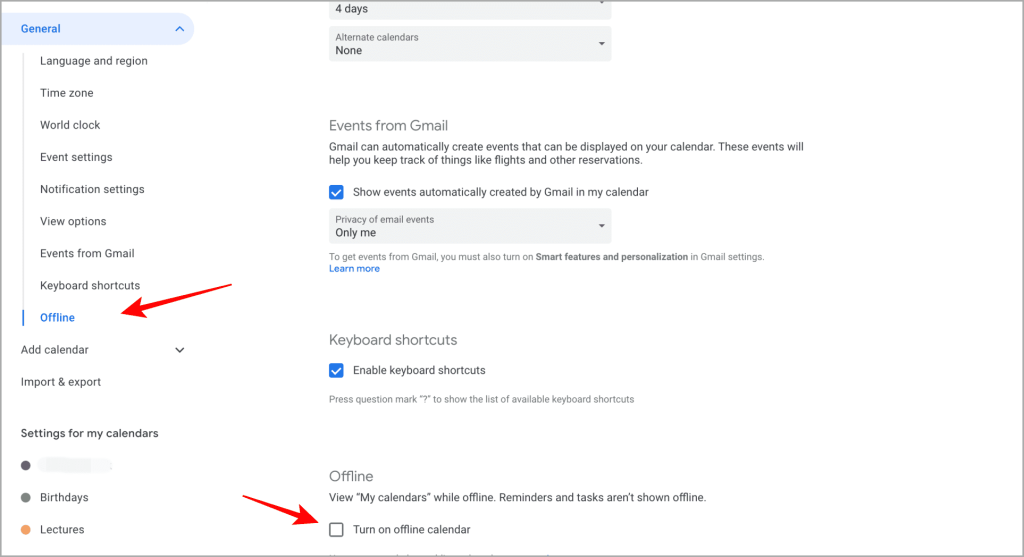The width and height of the screenshot is (1024, 557).
Task: Select View options in sidebar
Action: click(x=73, y=221)
